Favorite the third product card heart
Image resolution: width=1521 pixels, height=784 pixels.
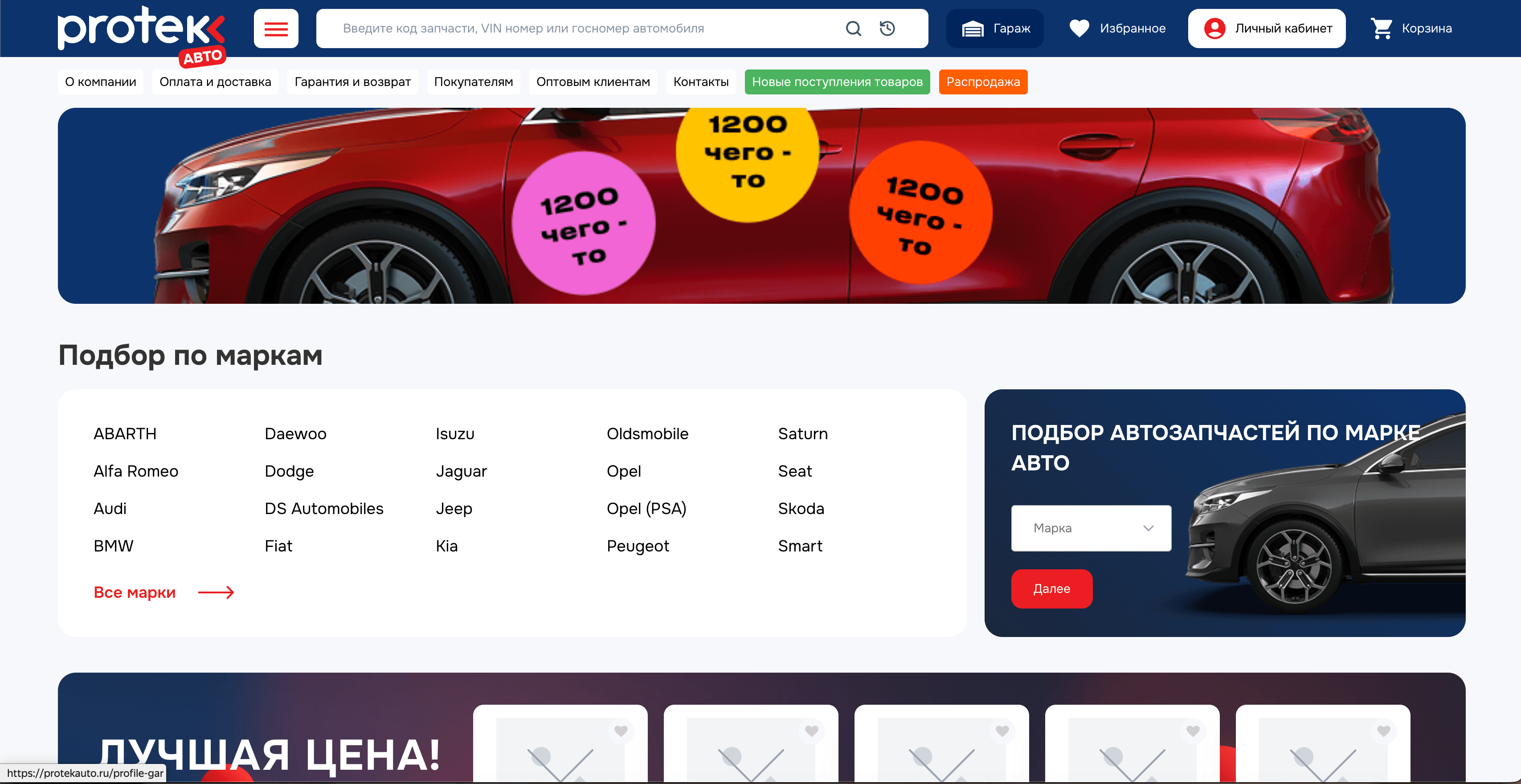(1002, 731)
